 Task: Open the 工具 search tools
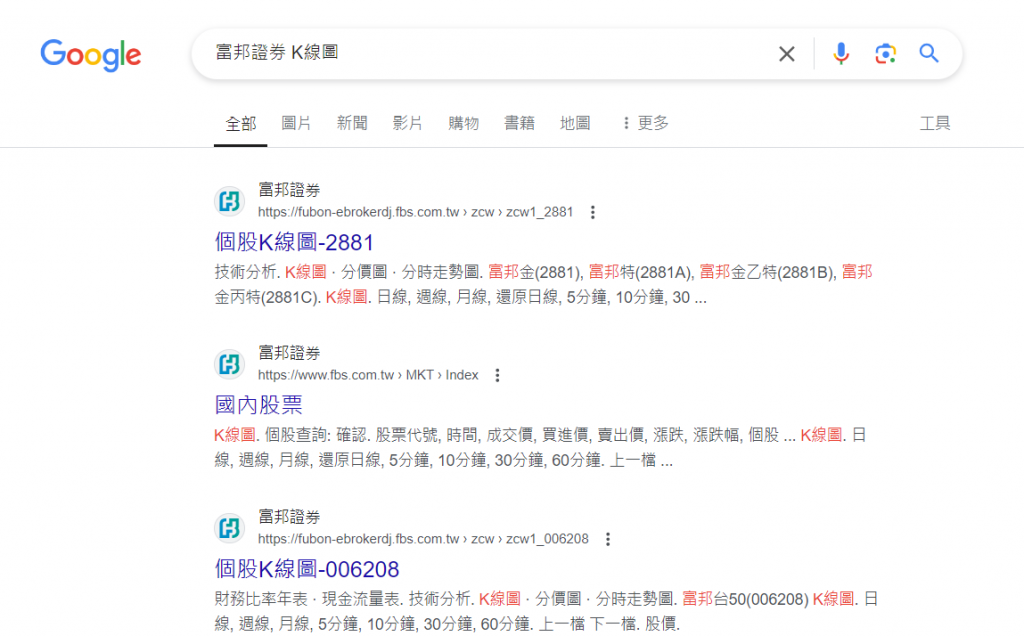coord(935,123)
